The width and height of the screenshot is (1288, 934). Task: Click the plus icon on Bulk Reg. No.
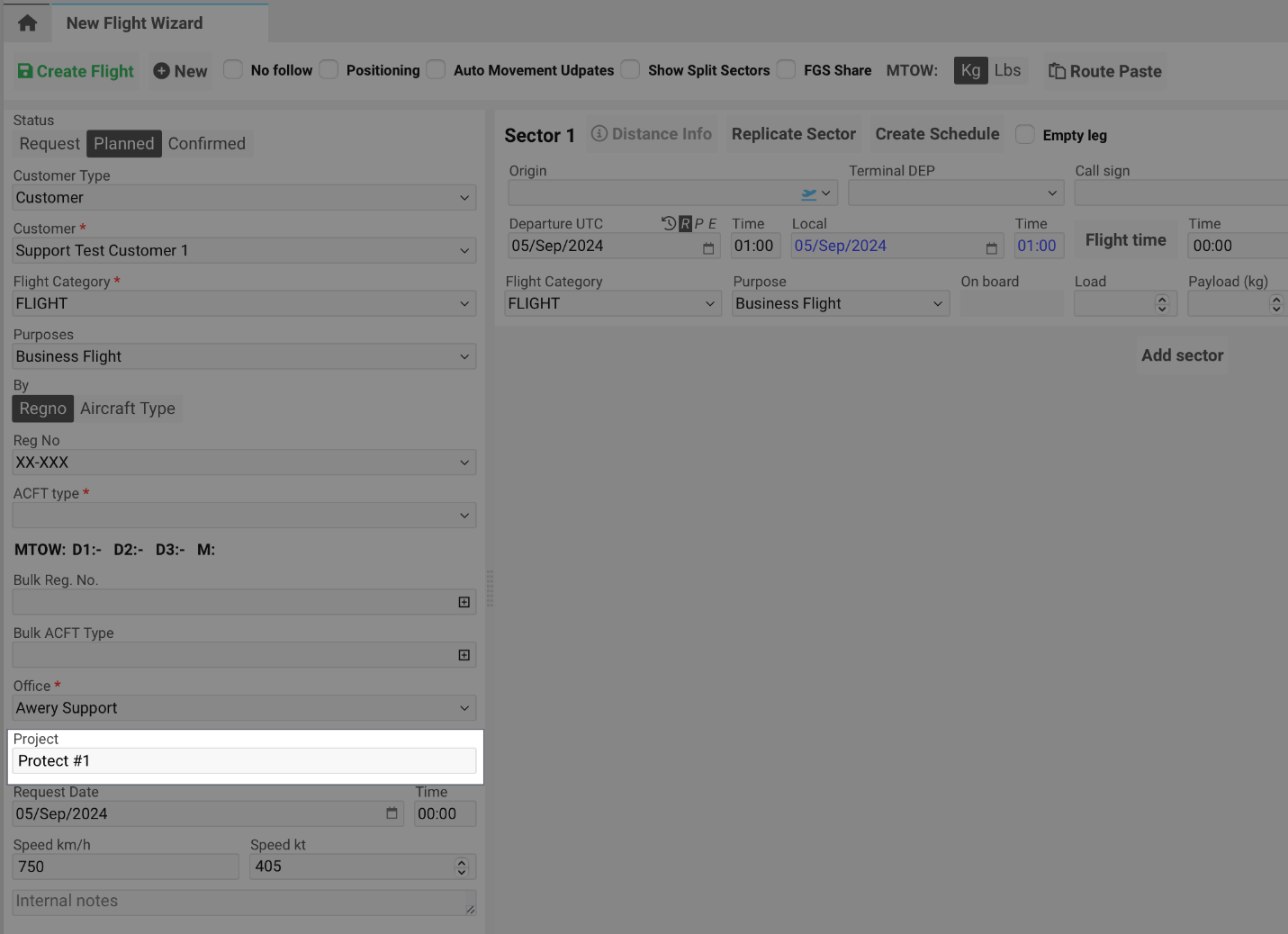coord(464,602)
